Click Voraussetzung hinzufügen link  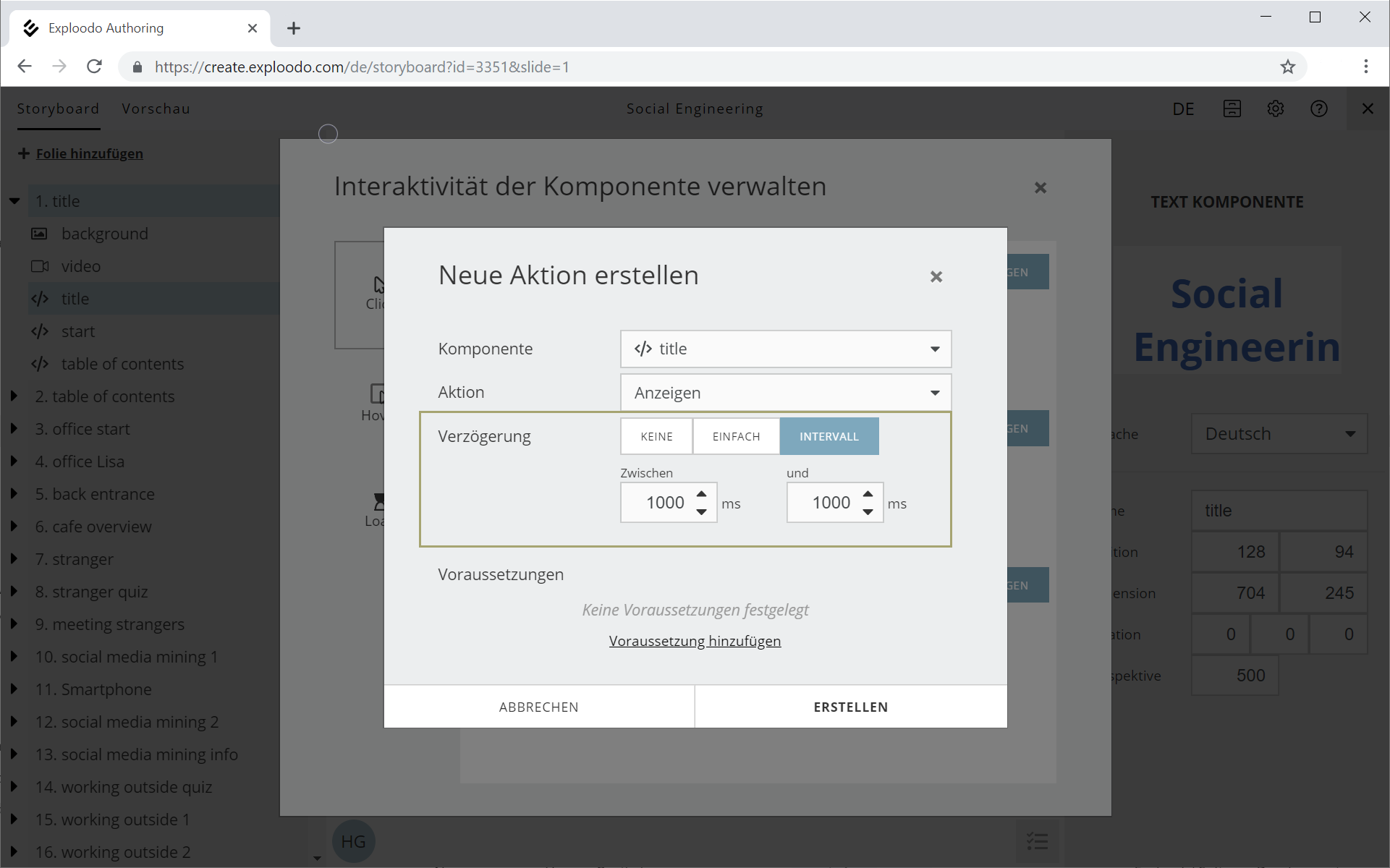(695, 641)
